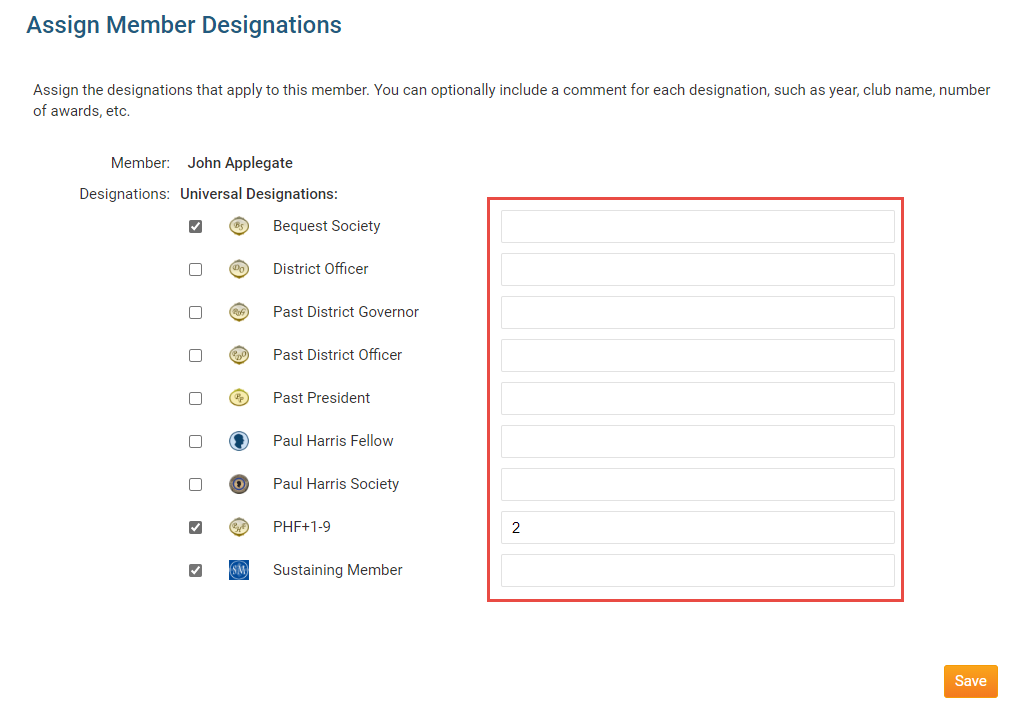Image resolution: width=1019 pixels, height=710 pixels.
Task: Focus the PHF+1-9 comment field containing 2
Action: pyautogui.click(x=697, y=527)
